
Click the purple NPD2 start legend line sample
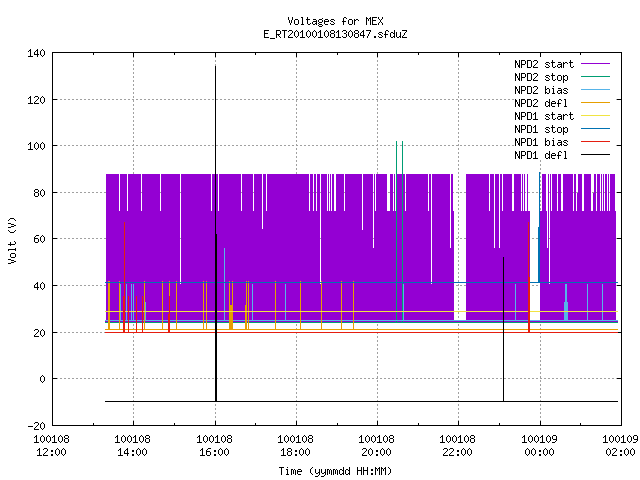(x=596, y=64)
